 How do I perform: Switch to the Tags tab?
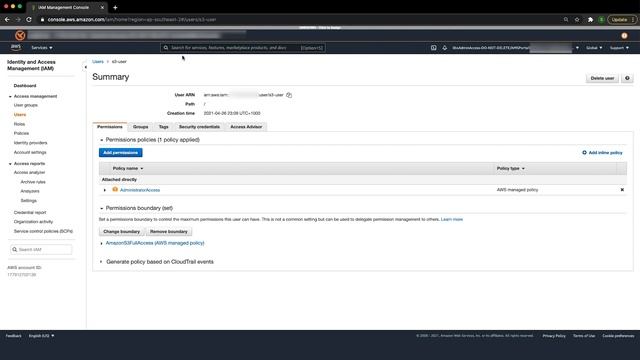(x=163, y=127)
